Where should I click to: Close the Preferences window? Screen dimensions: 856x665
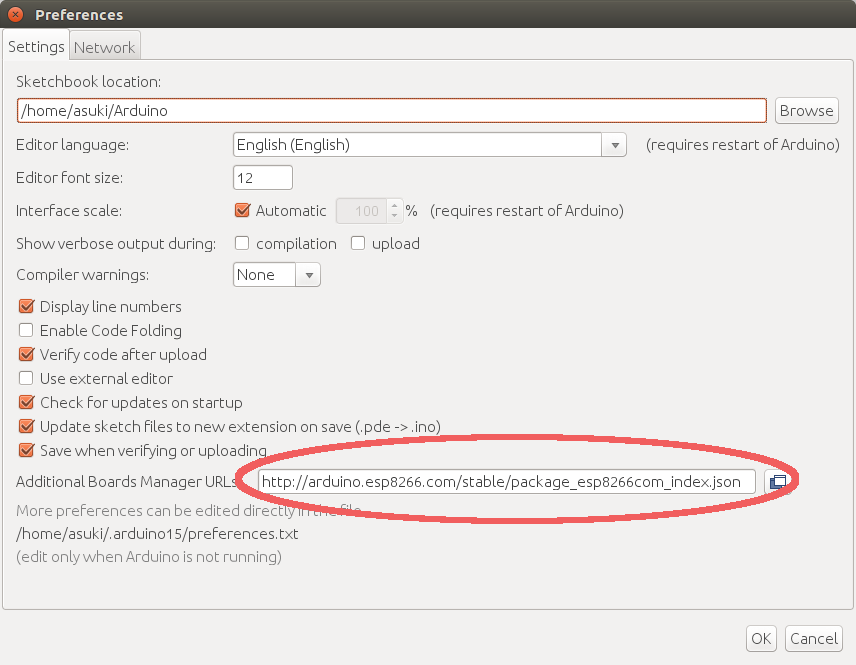click(x=15, y=15)
